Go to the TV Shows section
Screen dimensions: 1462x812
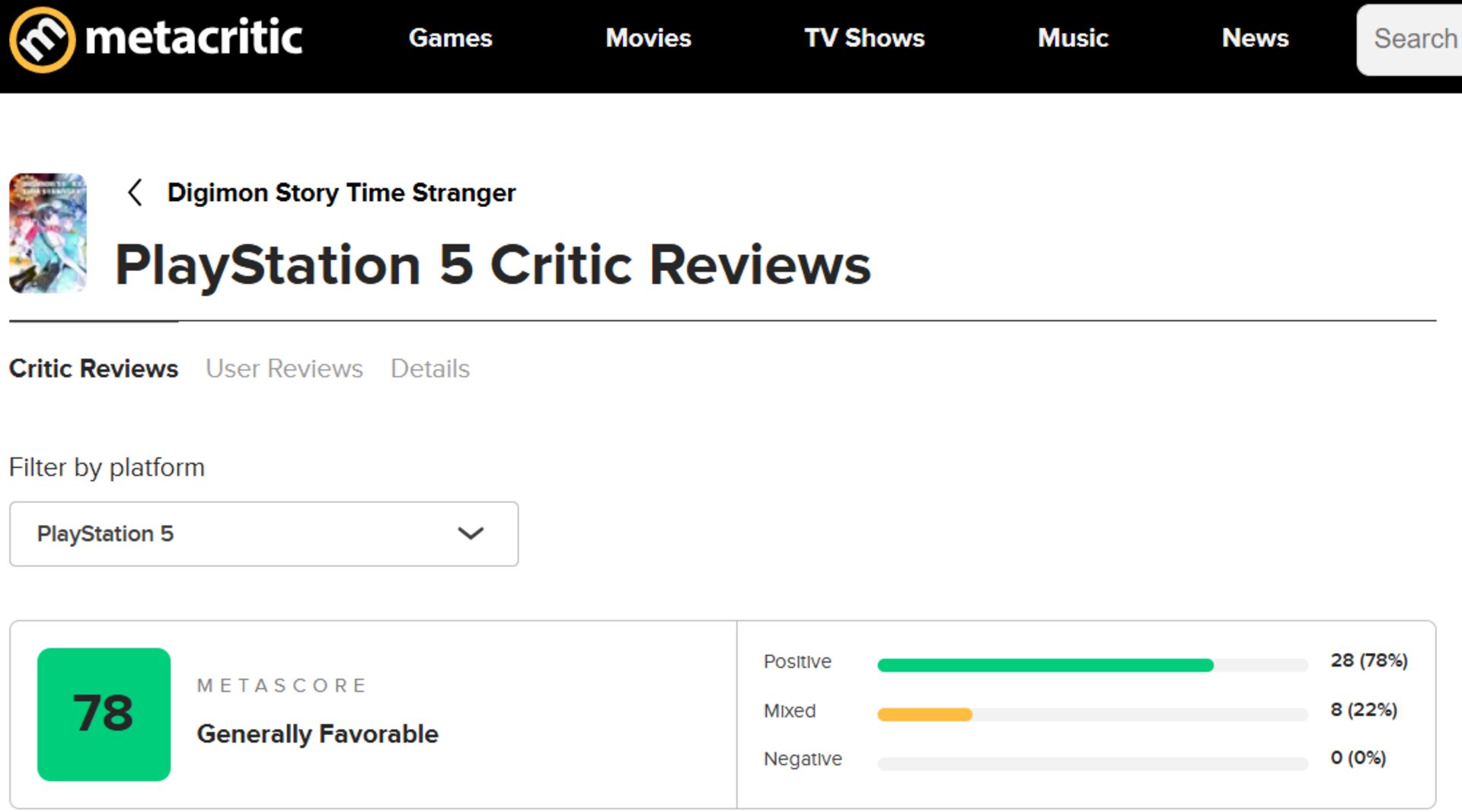[x=864, y=38]
